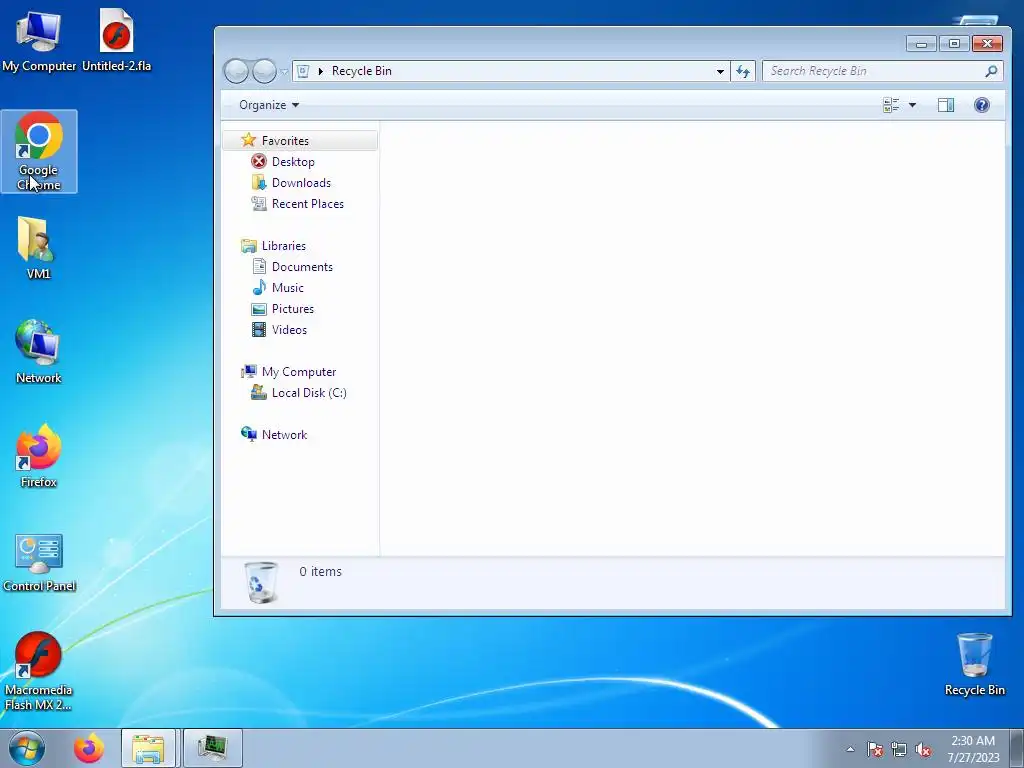Click the My Computer desktop icon
This screenshot has height=768, width=1024.
coord(39,40)
